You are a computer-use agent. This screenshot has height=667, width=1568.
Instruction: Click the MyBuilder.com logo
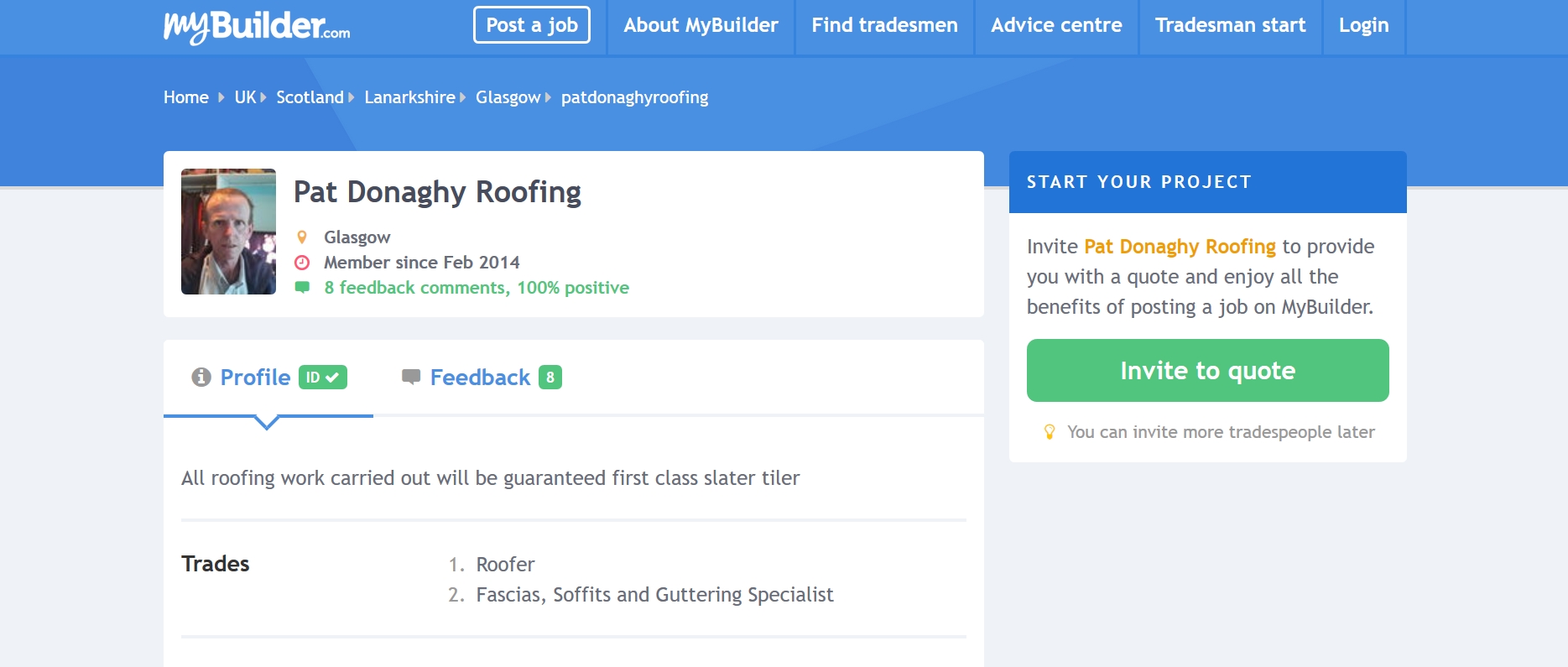[254, 26]
